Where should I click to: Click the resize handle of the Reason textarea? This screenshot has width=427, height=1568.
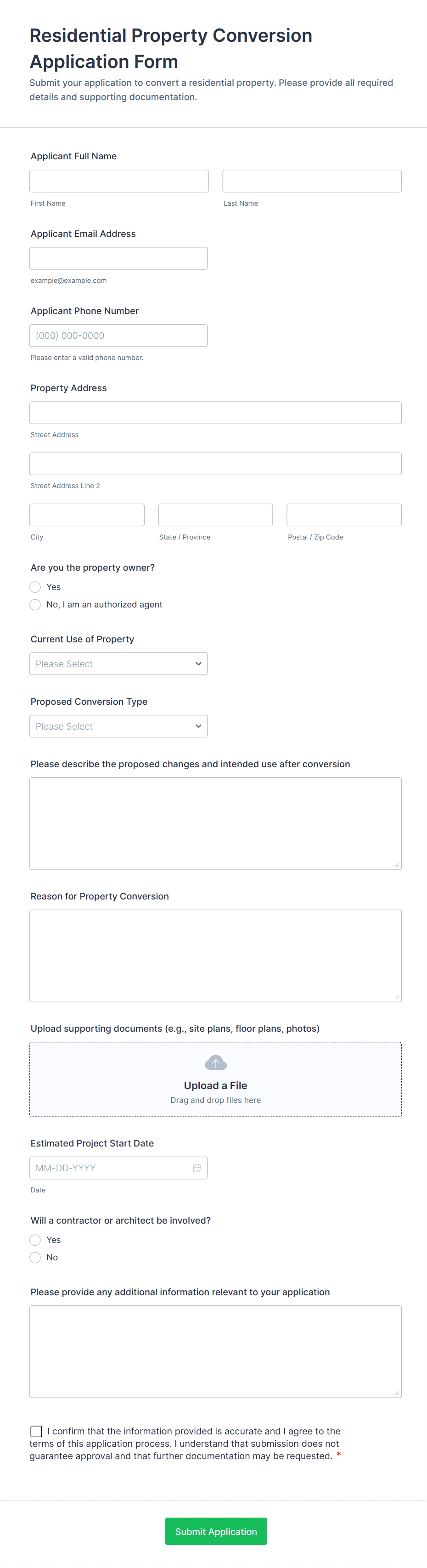tap(398, 998)
